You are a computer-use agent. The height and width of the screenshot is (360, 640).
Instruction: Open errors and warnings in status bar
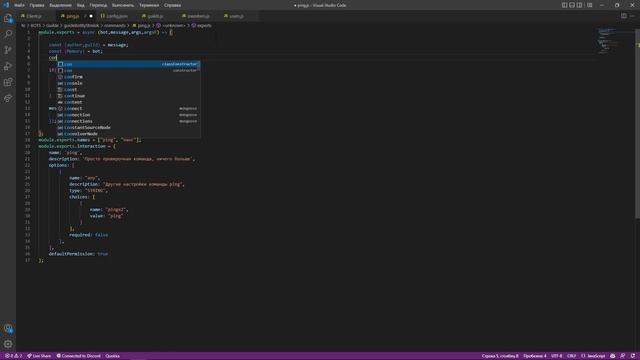[x=13, y=356]
